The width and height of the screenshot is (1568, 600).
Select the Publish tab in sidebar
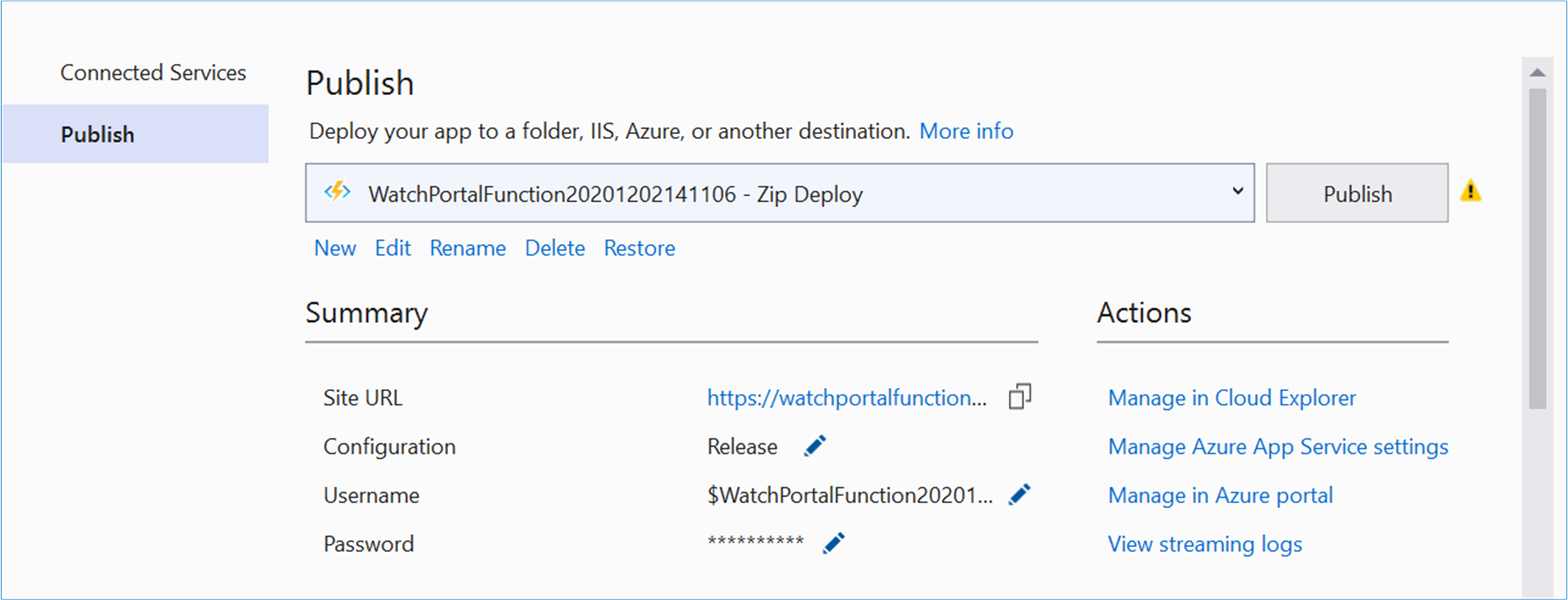pos(135,133)
